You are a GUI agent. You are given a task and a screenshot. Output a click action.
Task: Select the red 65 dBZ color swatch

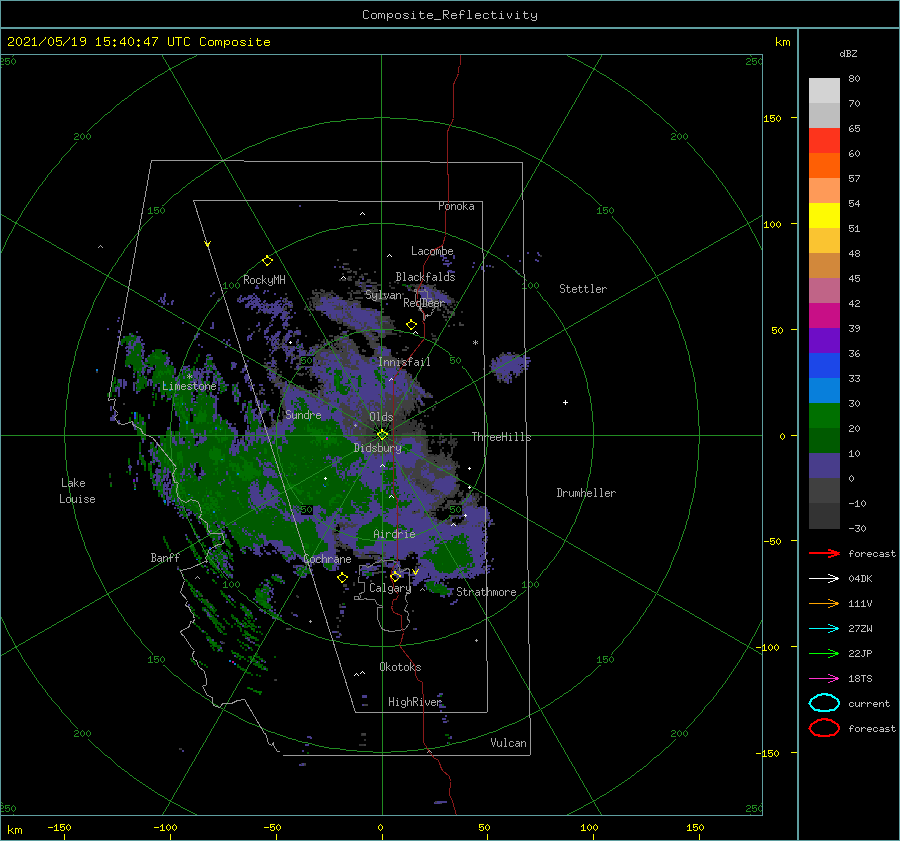tap(824, 141)
